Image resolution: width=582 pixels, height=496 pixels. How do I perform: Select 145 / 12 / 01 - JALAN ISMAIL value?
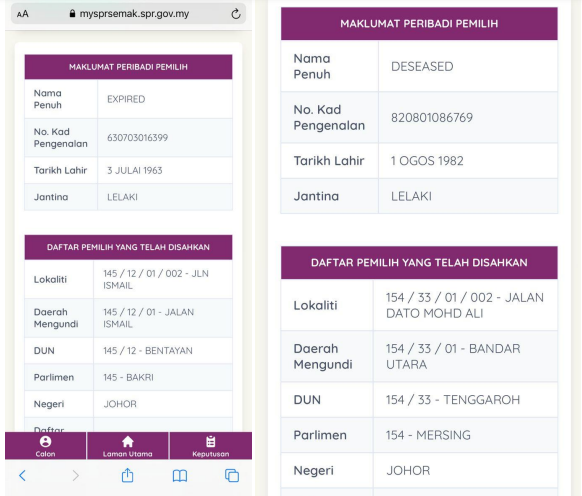tap(148, 318)
